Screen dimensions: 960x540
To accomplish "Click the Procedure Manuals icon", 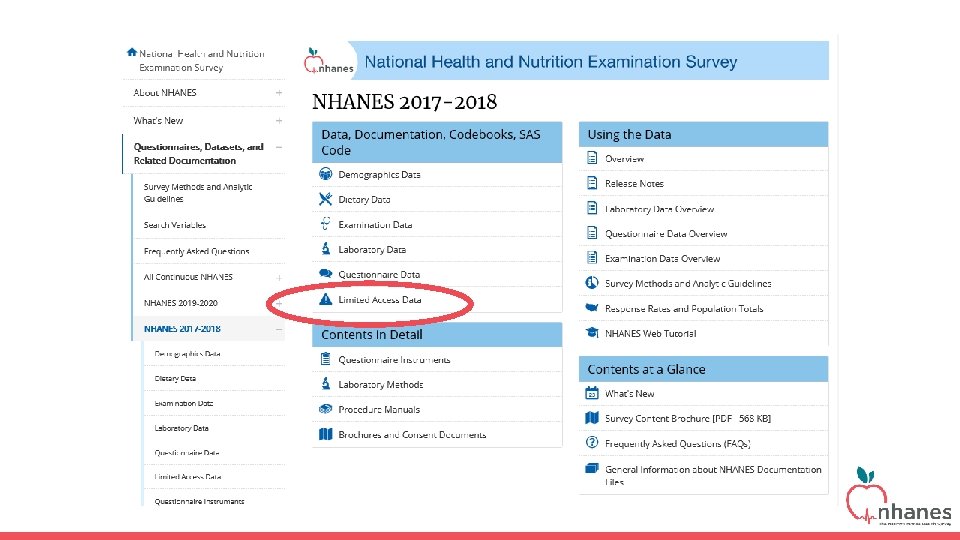I will coord(326,409).
